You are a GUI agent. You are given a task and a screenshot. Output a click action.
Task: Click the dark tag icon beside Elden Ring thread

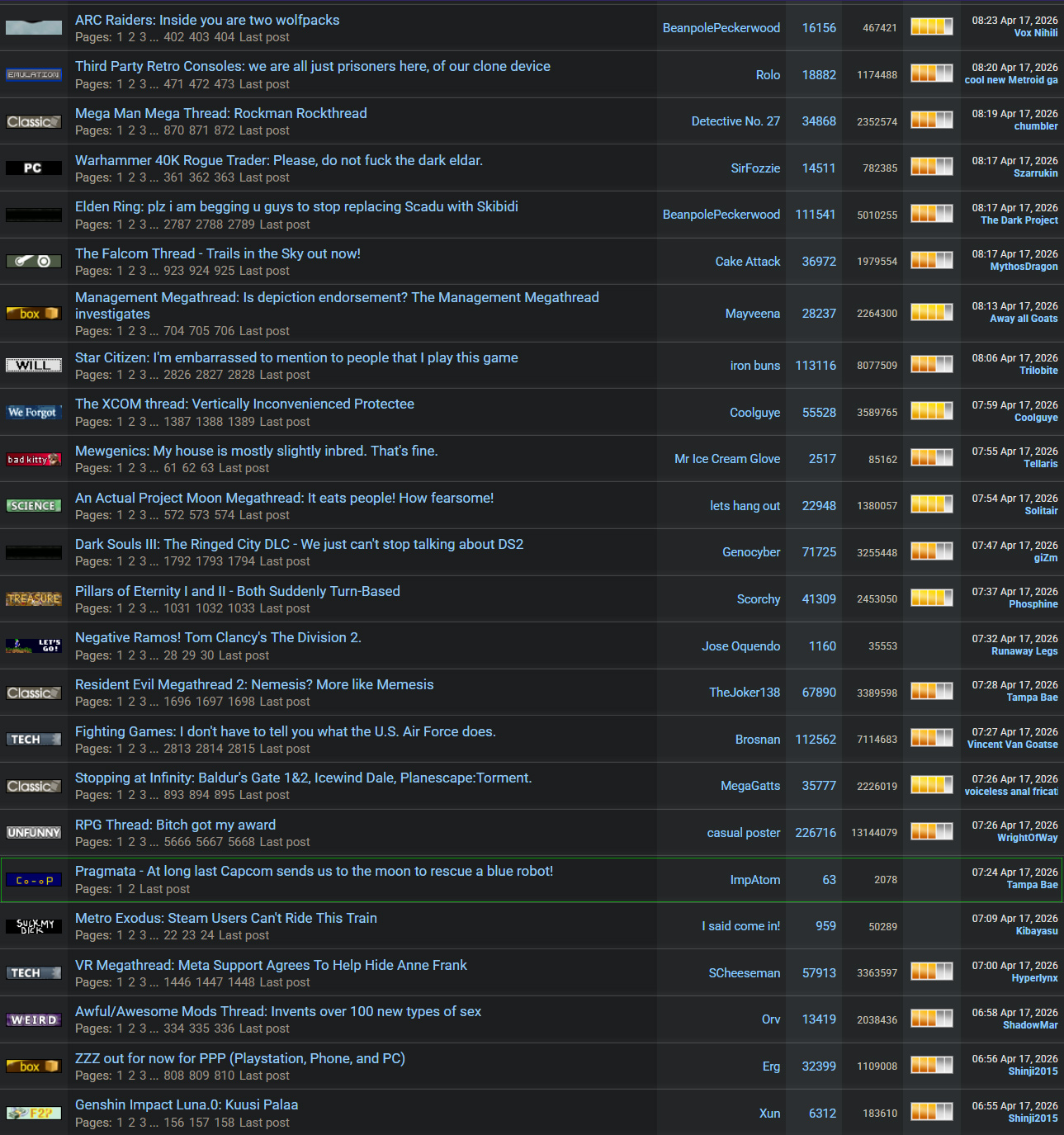(x=34, y=215)
